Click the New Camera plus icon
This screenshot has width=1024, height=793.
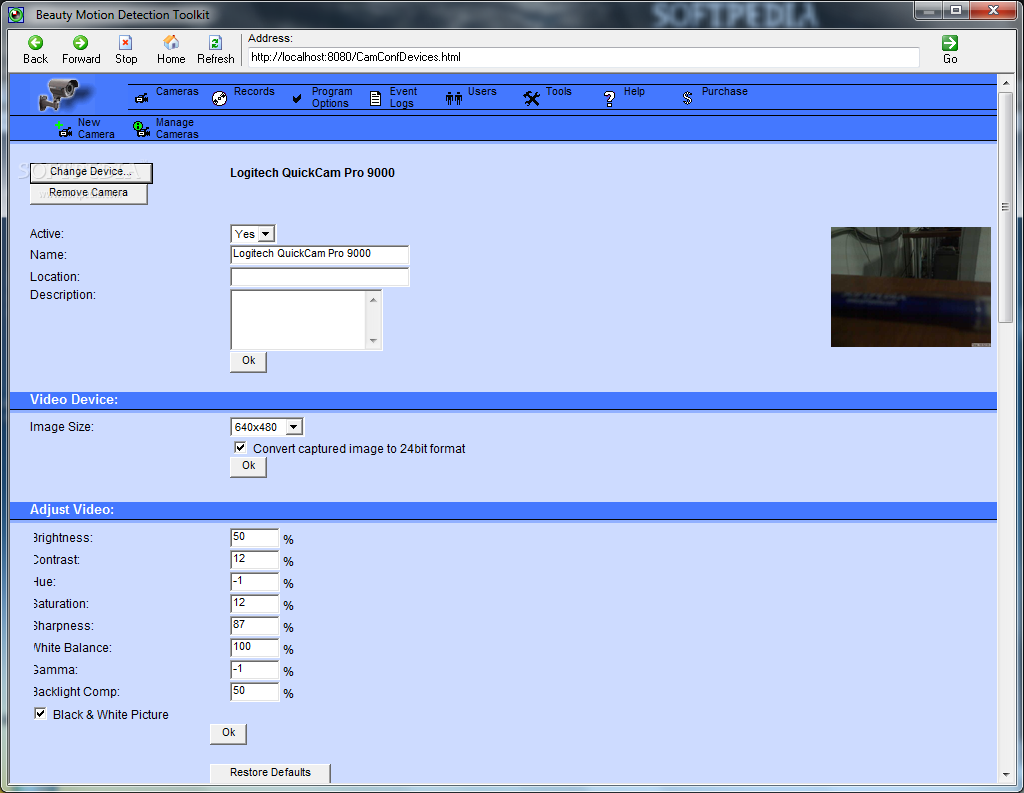click(x=63, y=129)
